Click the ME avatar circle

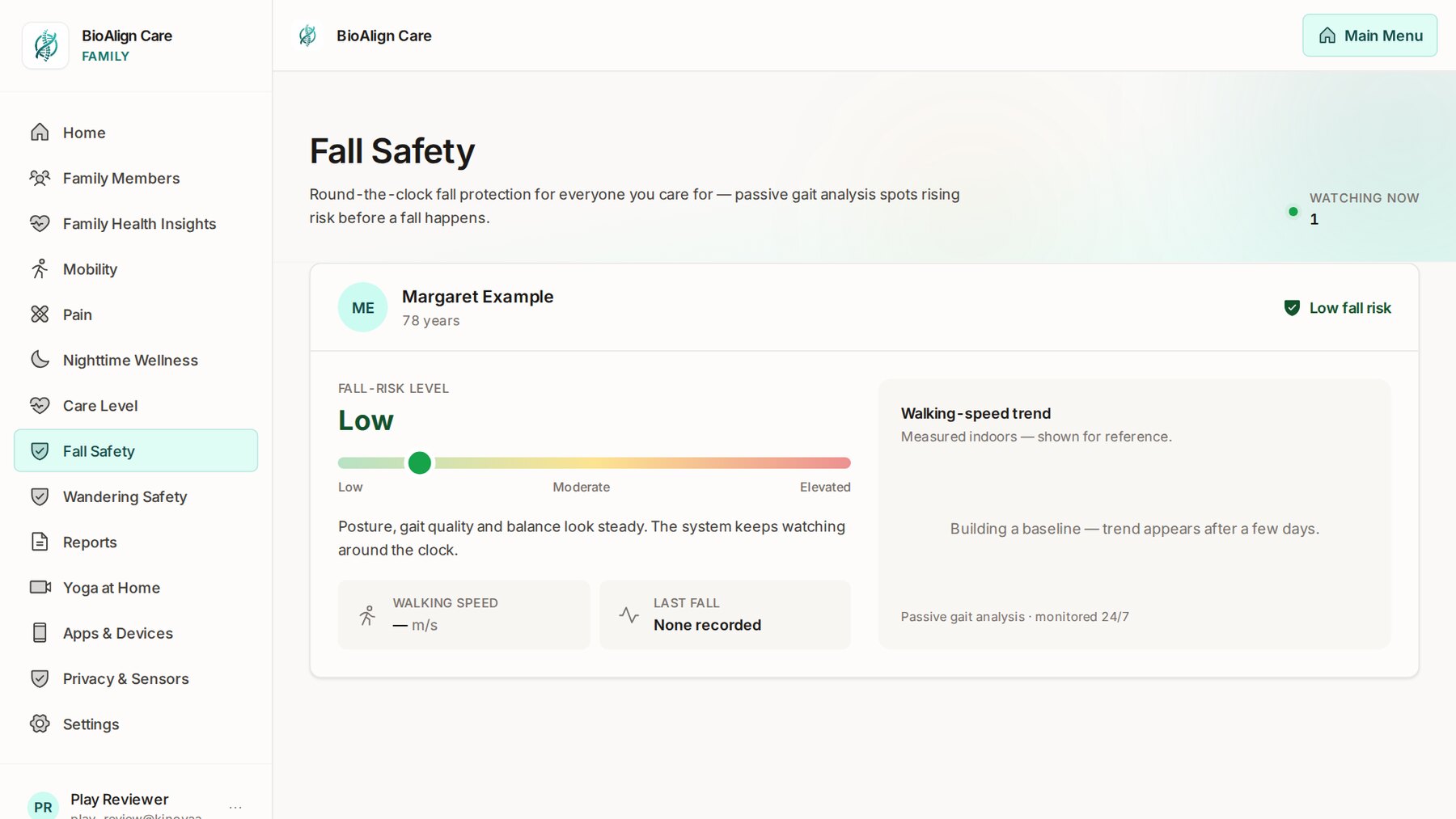pos(362,307)
